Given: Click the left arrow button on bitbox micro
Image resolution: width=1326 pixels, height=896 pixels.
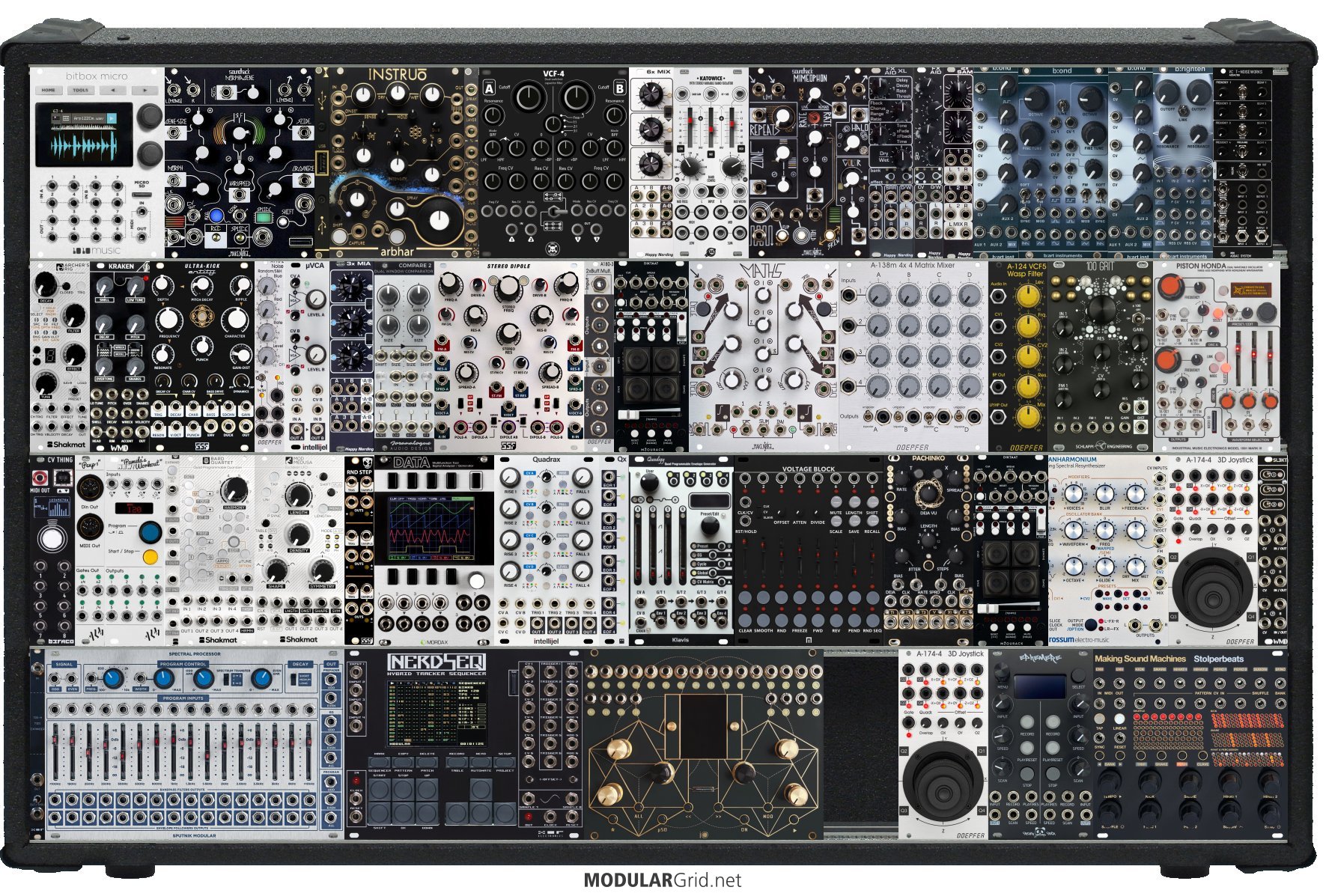Looking at the screenshot, I should click(112, 90).
